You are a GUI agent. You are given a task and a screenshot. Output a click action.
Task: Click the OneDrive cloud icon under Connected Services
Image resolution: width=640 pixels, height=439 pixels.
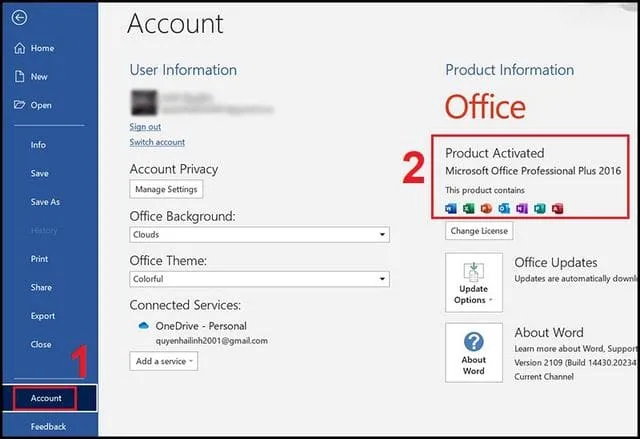(143, 326)
